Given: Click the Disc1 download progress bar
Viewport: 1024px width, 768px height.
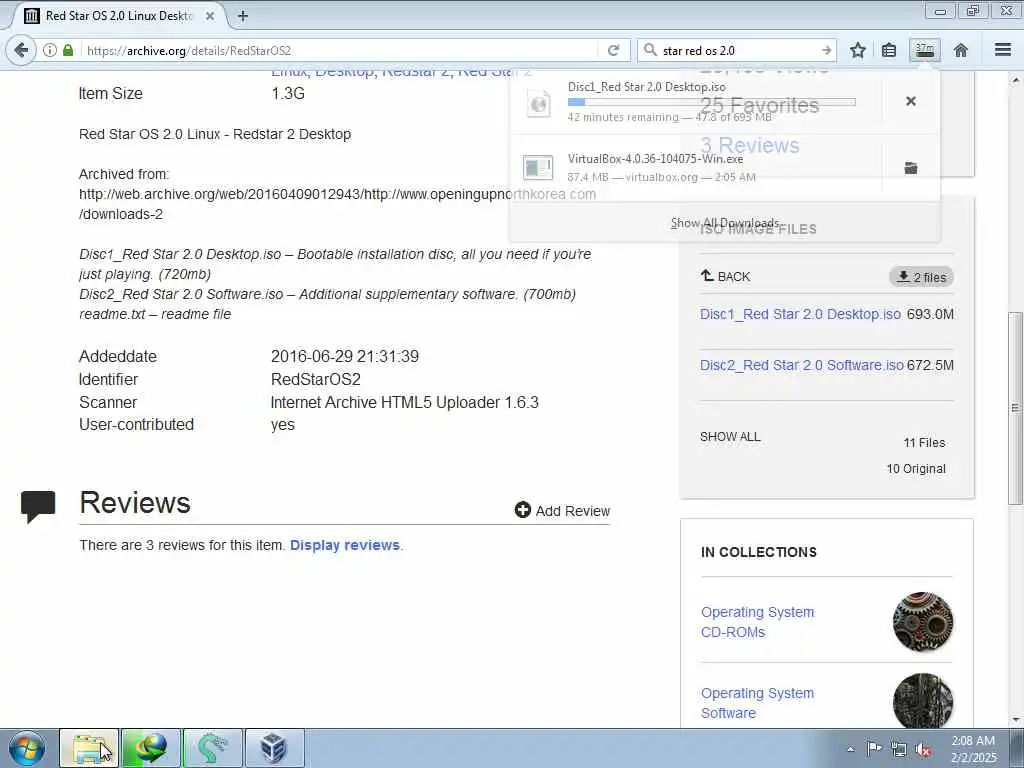Looking at the screenshot, I should [711, 102].
